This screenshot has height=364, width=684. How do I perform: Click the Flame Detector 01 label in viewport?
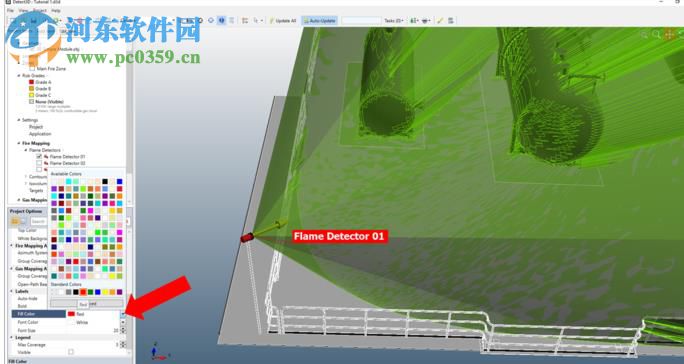[x=339, y=237]
